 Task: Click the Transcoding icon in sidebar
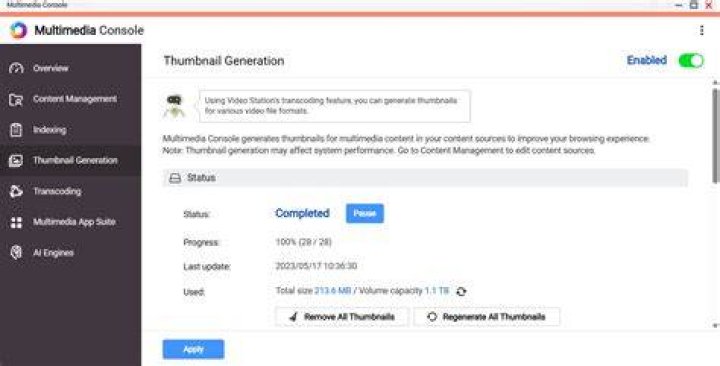pyautogui.click(x=16, y=191)
